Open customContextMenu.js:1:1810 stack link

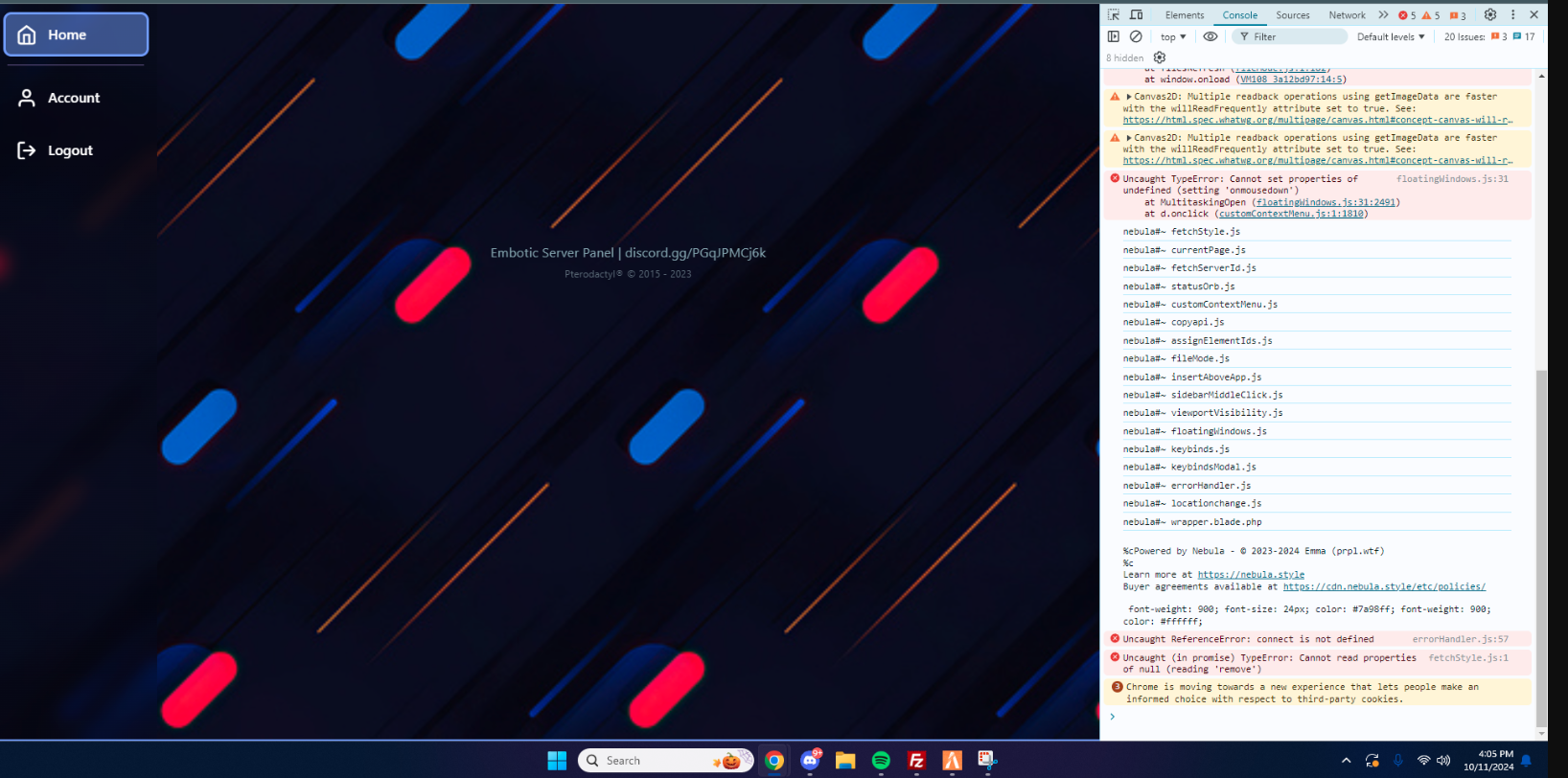(1291, 214)
